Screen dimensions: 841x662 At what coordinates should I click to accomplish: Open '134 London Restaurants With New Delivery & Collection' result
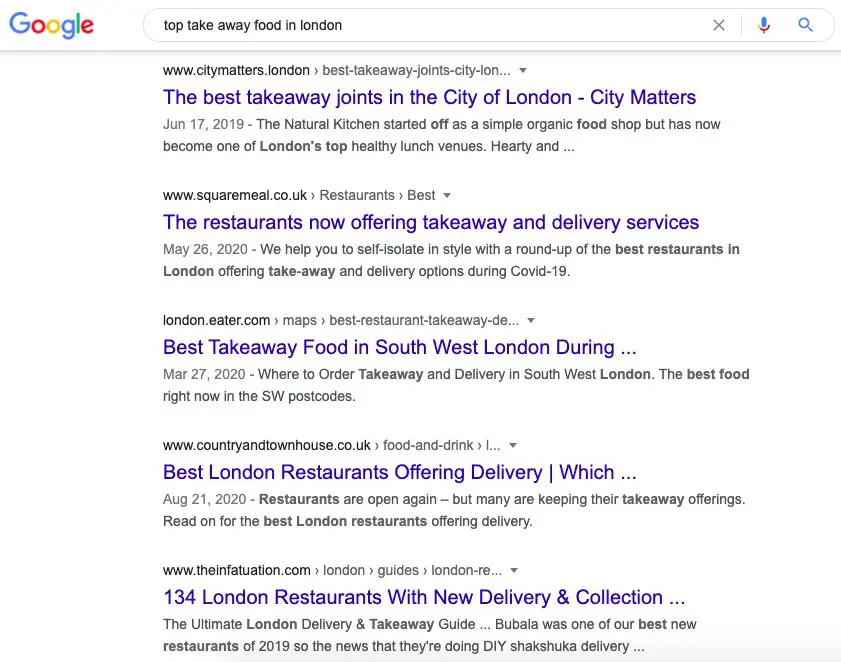(x=424, y=598)
